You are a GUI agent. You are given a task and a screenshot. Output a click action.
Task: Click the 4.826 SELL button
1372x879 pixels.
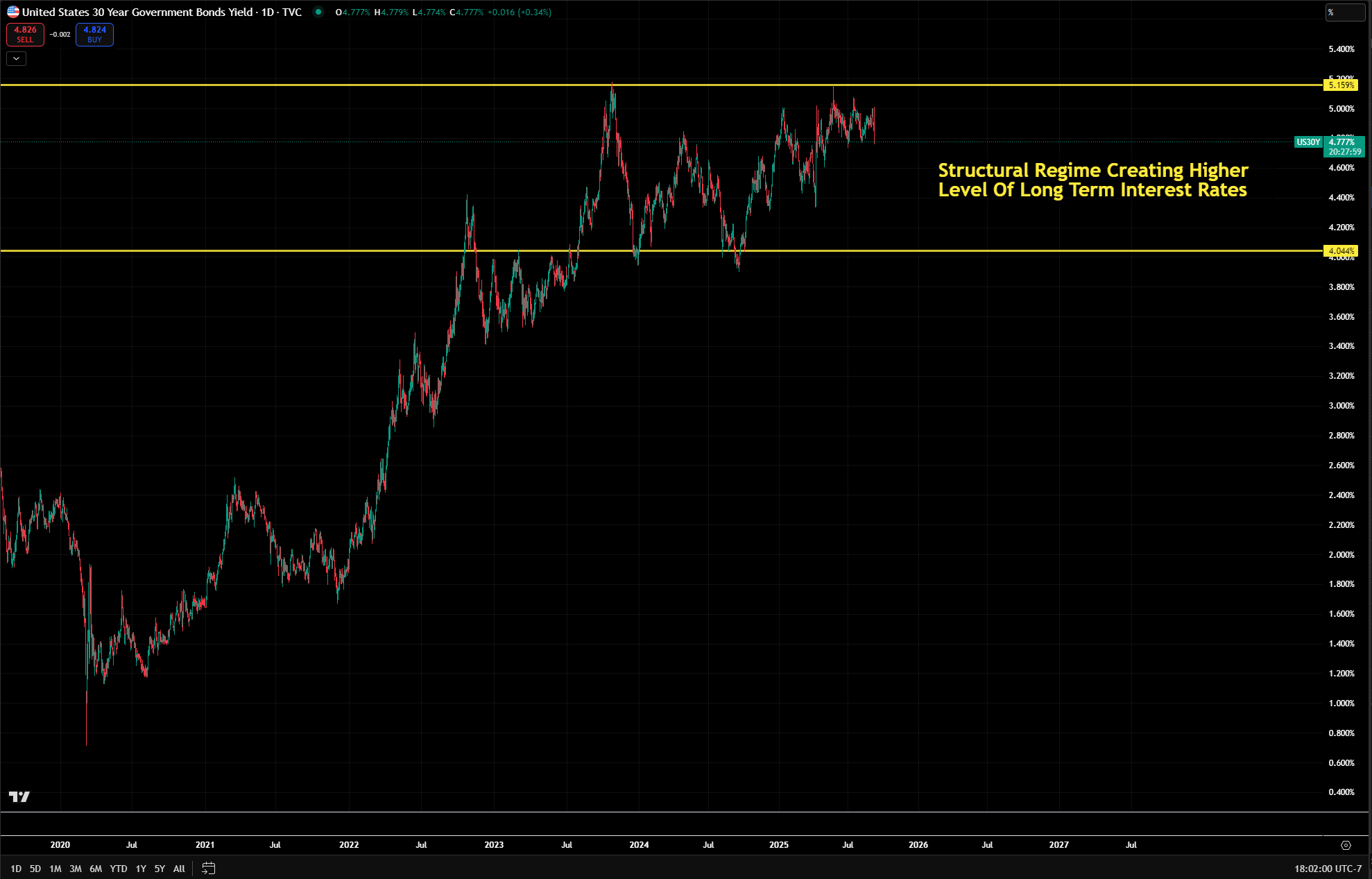coord(25,34)
